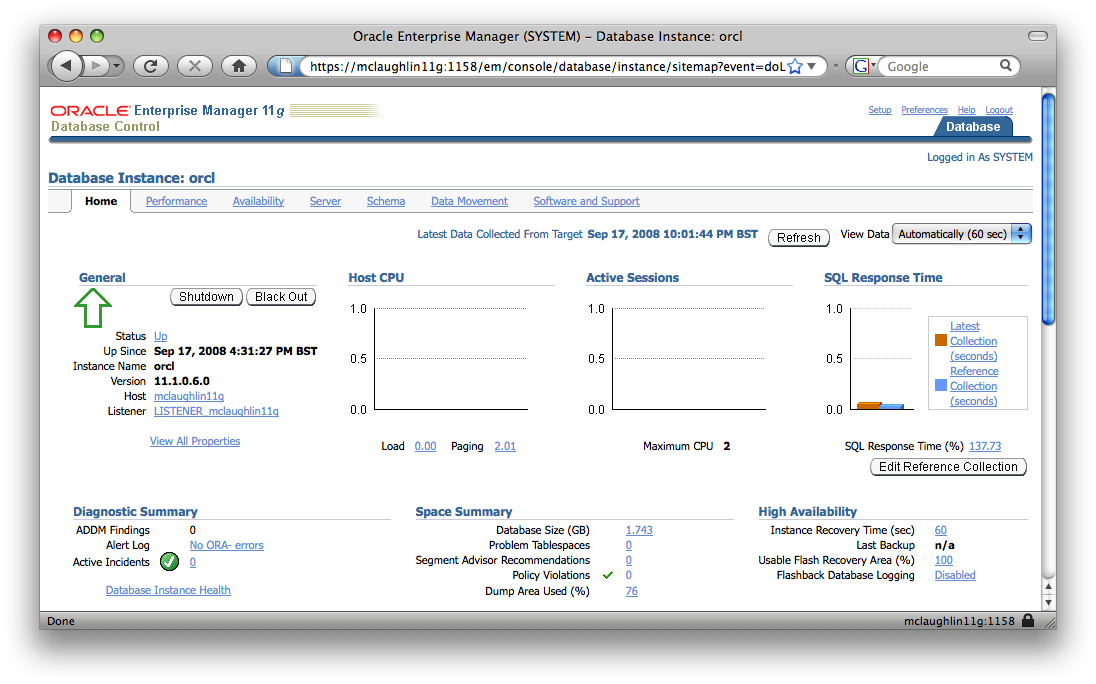This screenshot has height=684, width=1096.
Task: Open the View Data refresh interval dropdown
Action: coord(962,234)
